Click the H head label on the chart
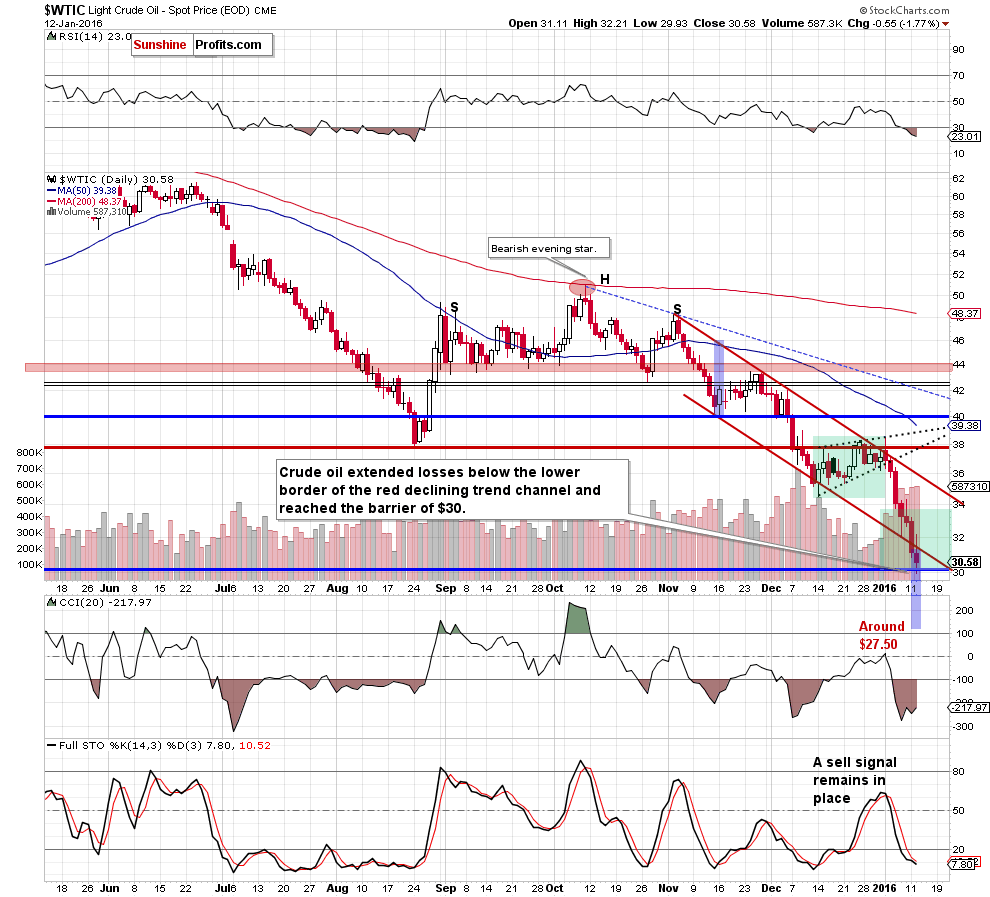This screenshot has height=897, width=990. [605, 279]
